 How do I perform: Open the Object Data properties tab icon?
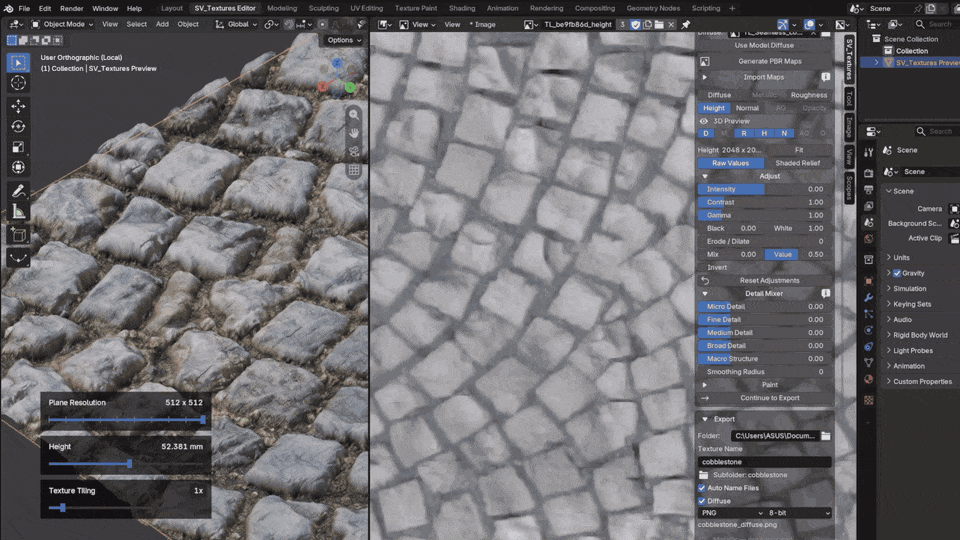[x=868, y=362]
